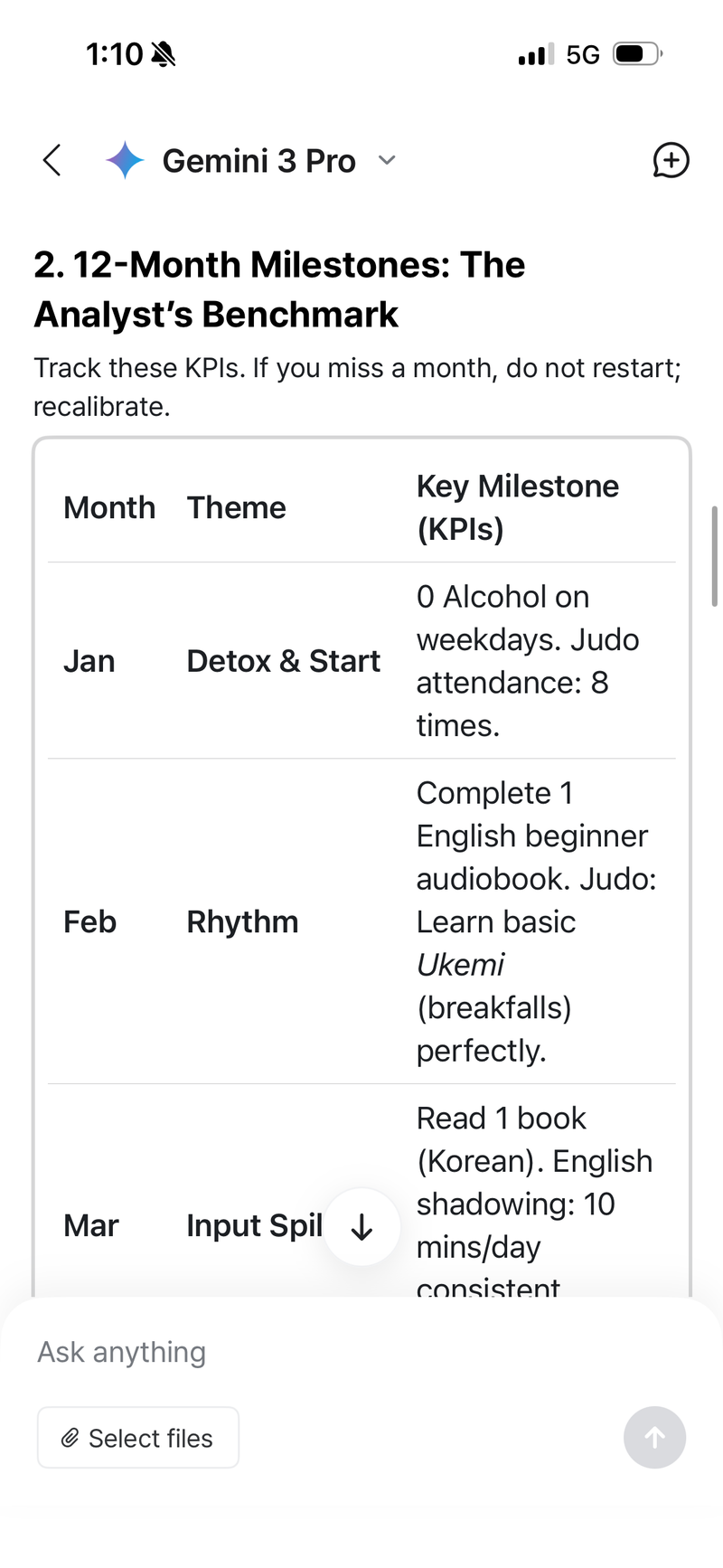Tap the scroll-to-bottom arrow button

click(x=361, y=1227)
